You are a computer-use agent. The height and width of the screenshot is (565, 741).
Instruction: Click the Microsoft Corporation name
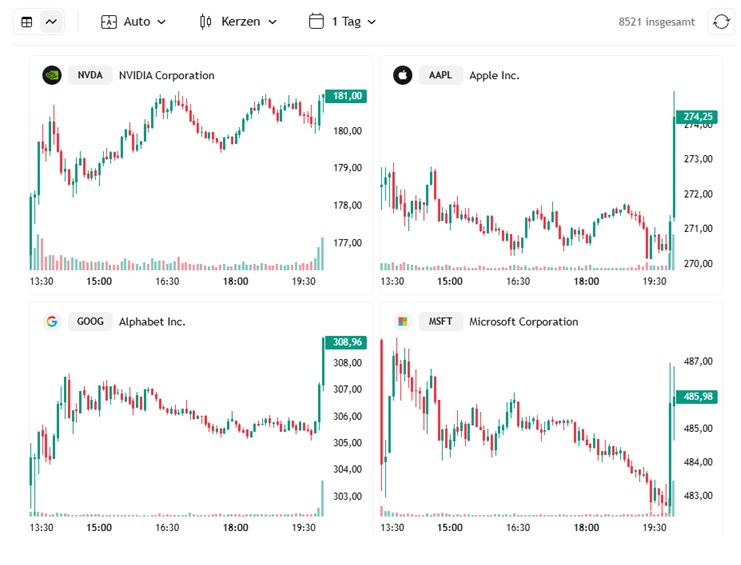click(x=524, y=322)
